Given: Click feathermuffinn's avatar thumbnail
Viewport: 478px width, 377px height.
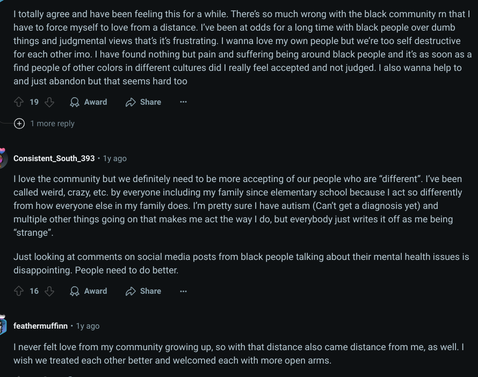Looking at the screenshot, I should (3, 325).
